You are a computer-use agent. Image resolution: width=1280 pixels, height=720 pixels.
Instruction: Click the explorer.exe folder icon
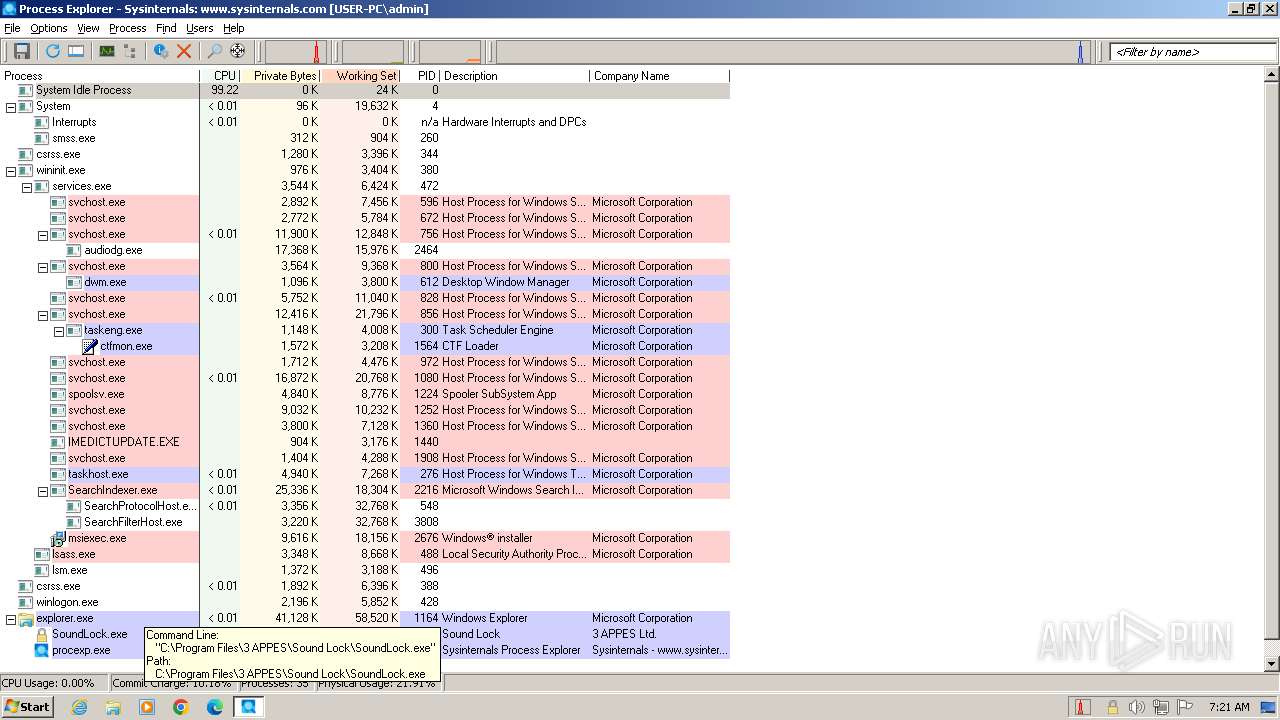pyautogui.click(x=26, y=618)
